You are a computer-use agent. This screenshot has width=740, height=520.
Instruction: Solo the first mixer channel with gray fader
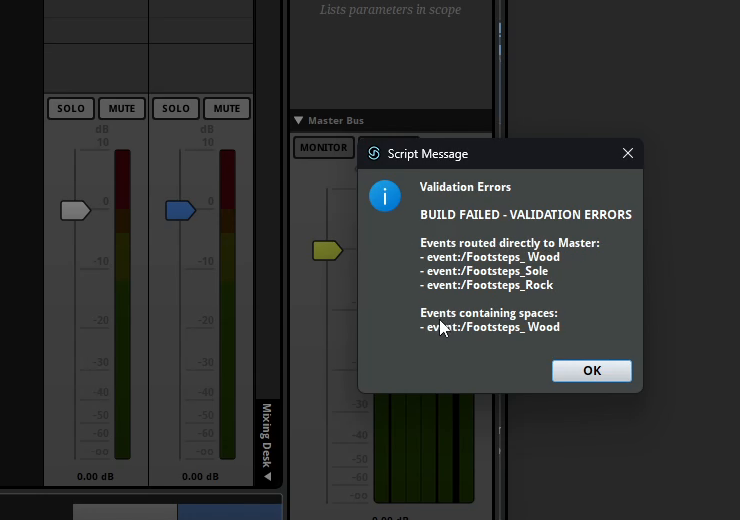pyautogui.click(x=71, y=109)
